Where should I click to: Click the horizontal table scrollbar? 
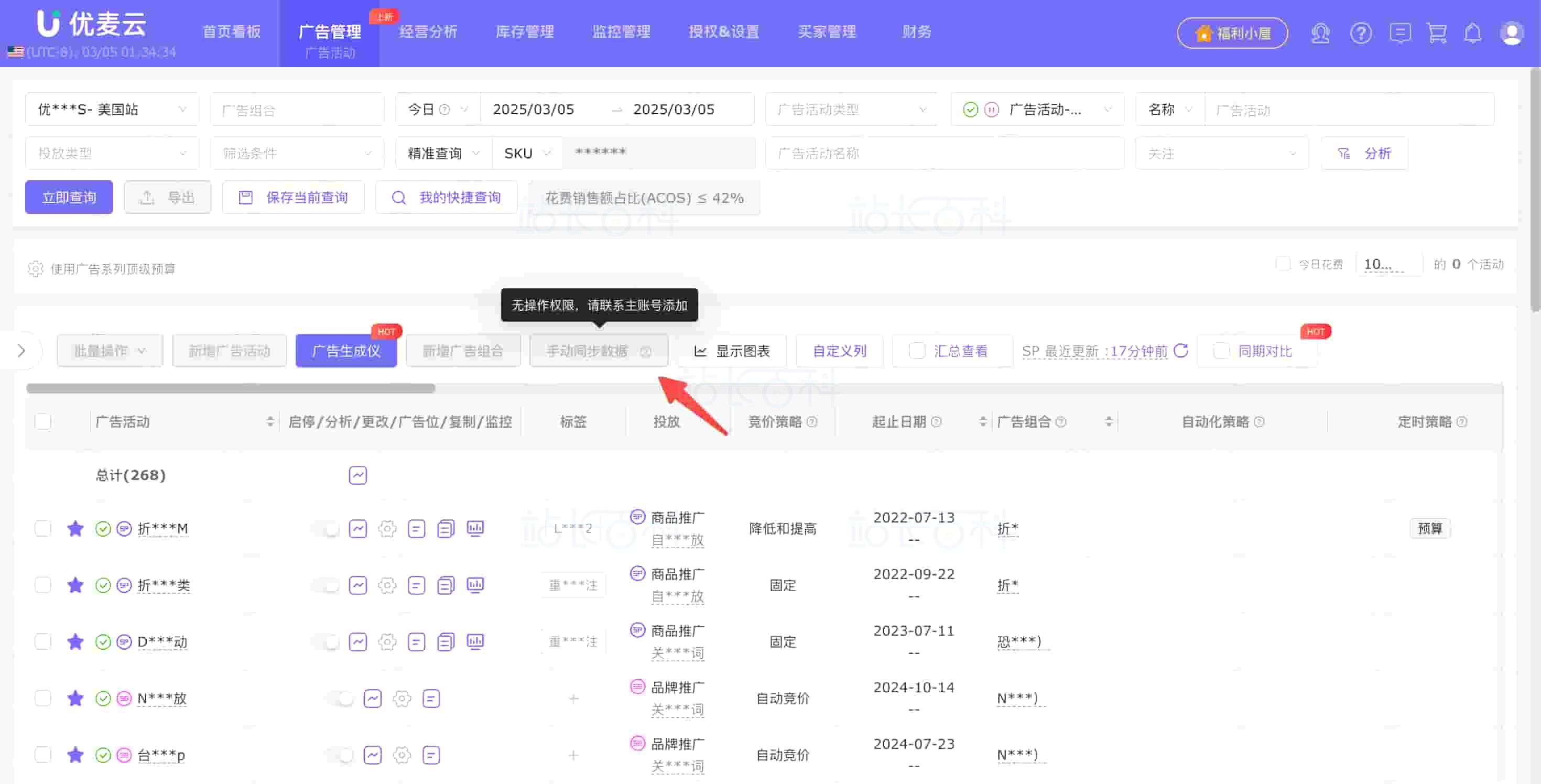pos(230,388)
